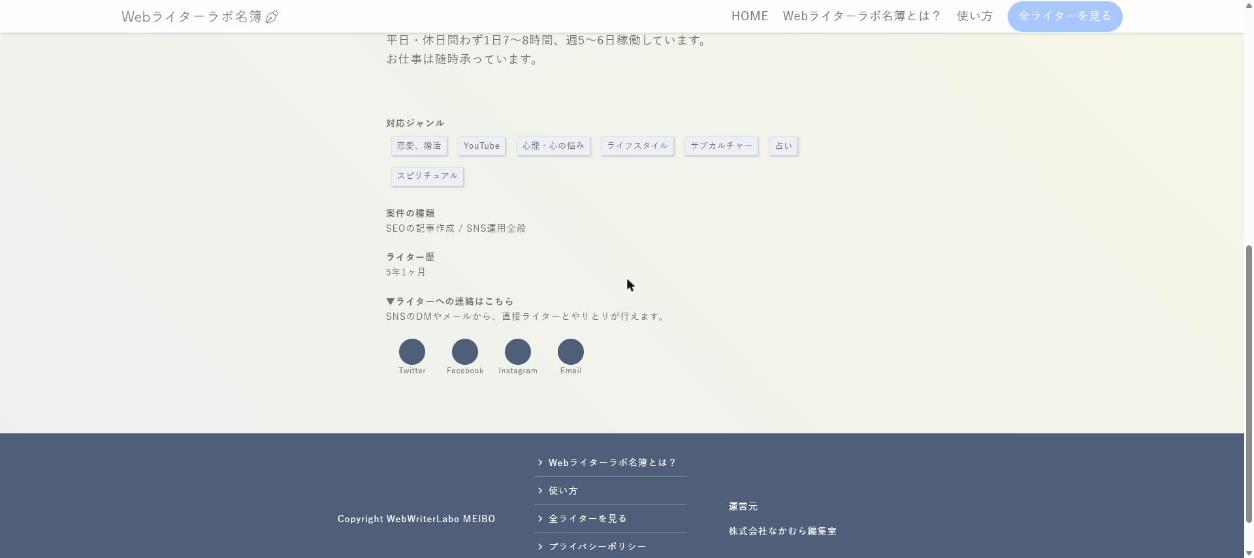Click the 全ライターを見る header button
Screen dimensions: 1254x558
click(1065, 16)
